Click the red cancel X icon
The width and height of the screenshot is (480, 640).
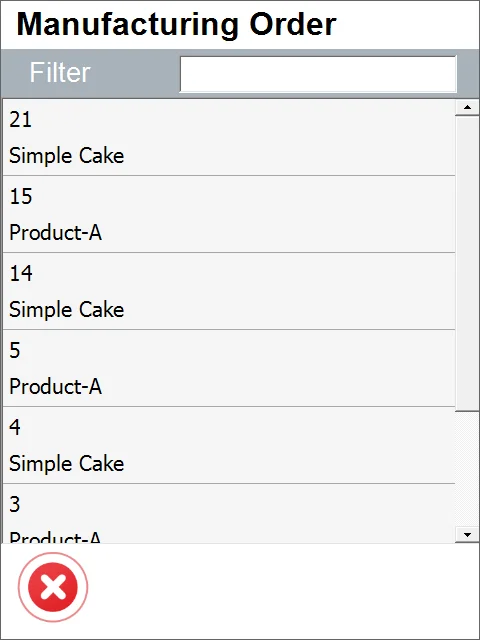[53, 587]
